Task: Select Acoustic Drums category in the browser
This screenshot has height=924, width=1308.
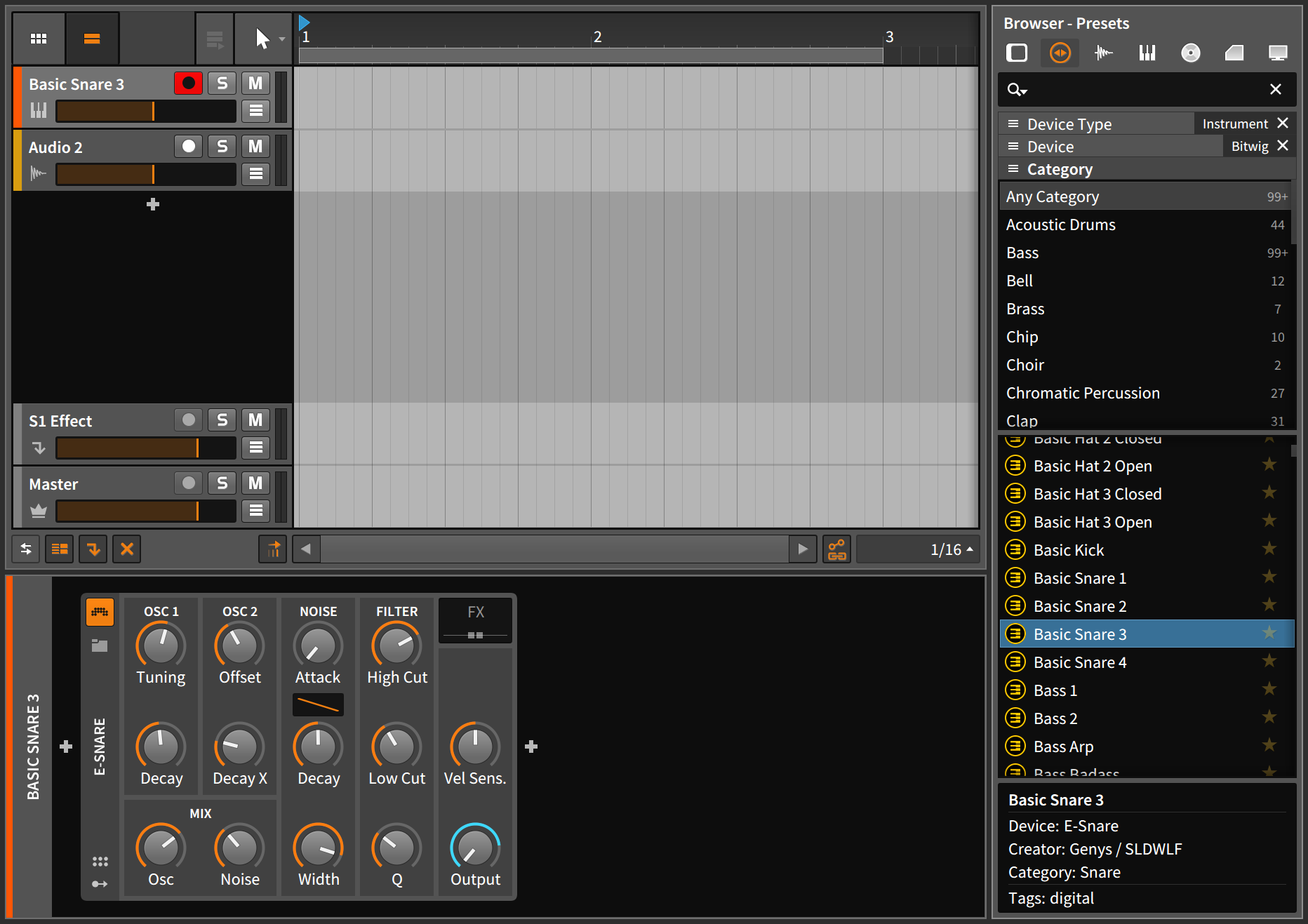Action: 1061,225
